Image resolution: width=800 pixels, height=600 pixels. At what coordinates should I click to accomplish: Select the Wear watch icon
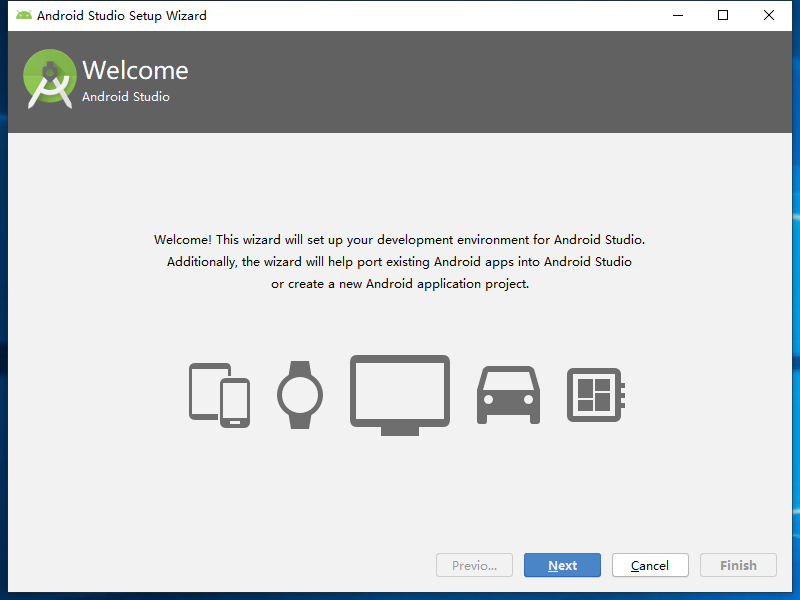point(300,395)
